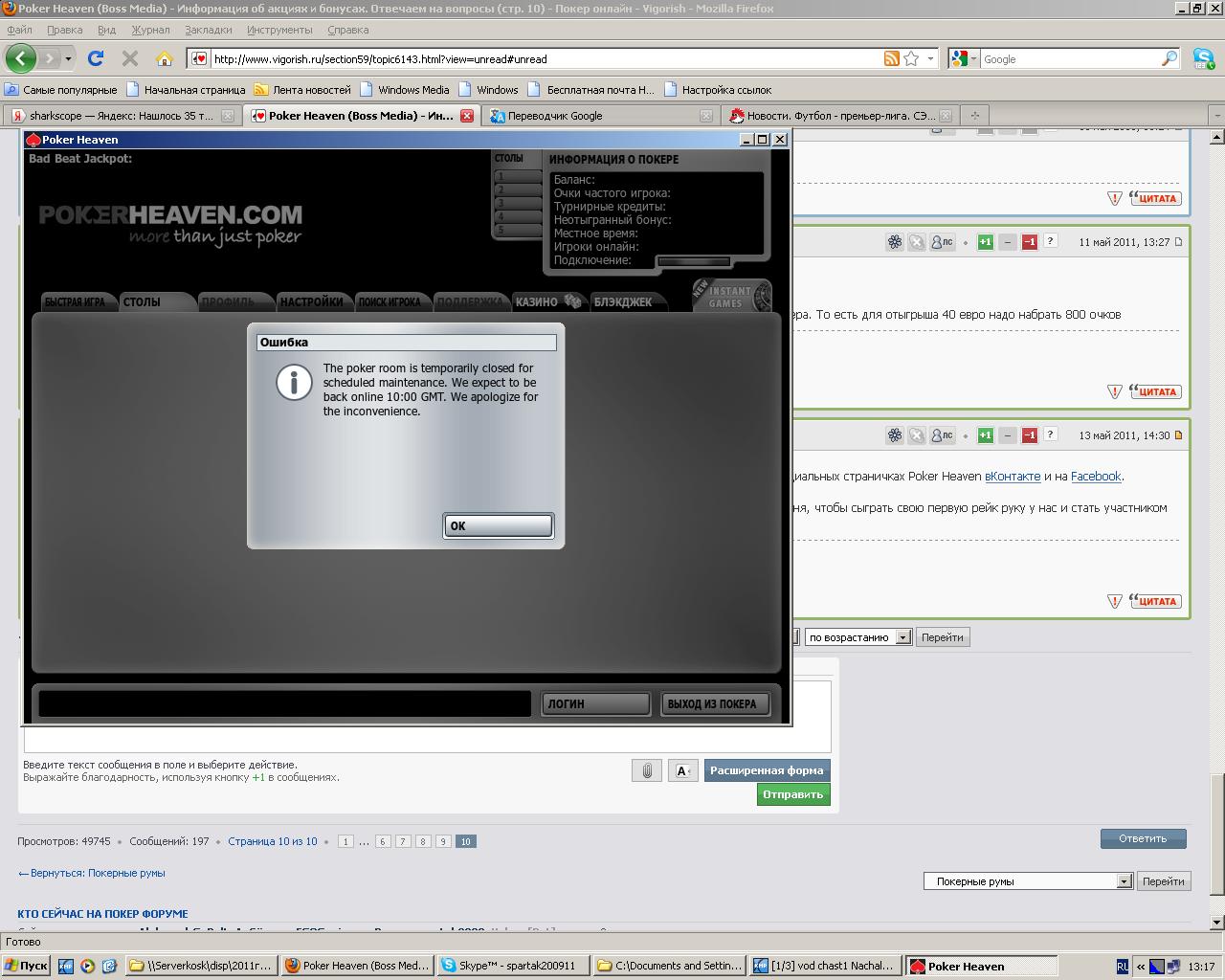Click the 'Отправить' submit button
1225x980 pixels.
[792, 794]
